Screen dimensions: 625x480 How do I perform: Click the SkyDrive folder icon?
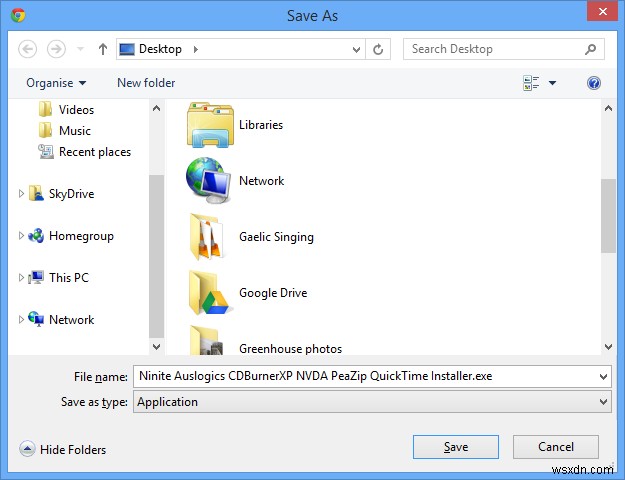pyautogui.click(x=36, y=193)
